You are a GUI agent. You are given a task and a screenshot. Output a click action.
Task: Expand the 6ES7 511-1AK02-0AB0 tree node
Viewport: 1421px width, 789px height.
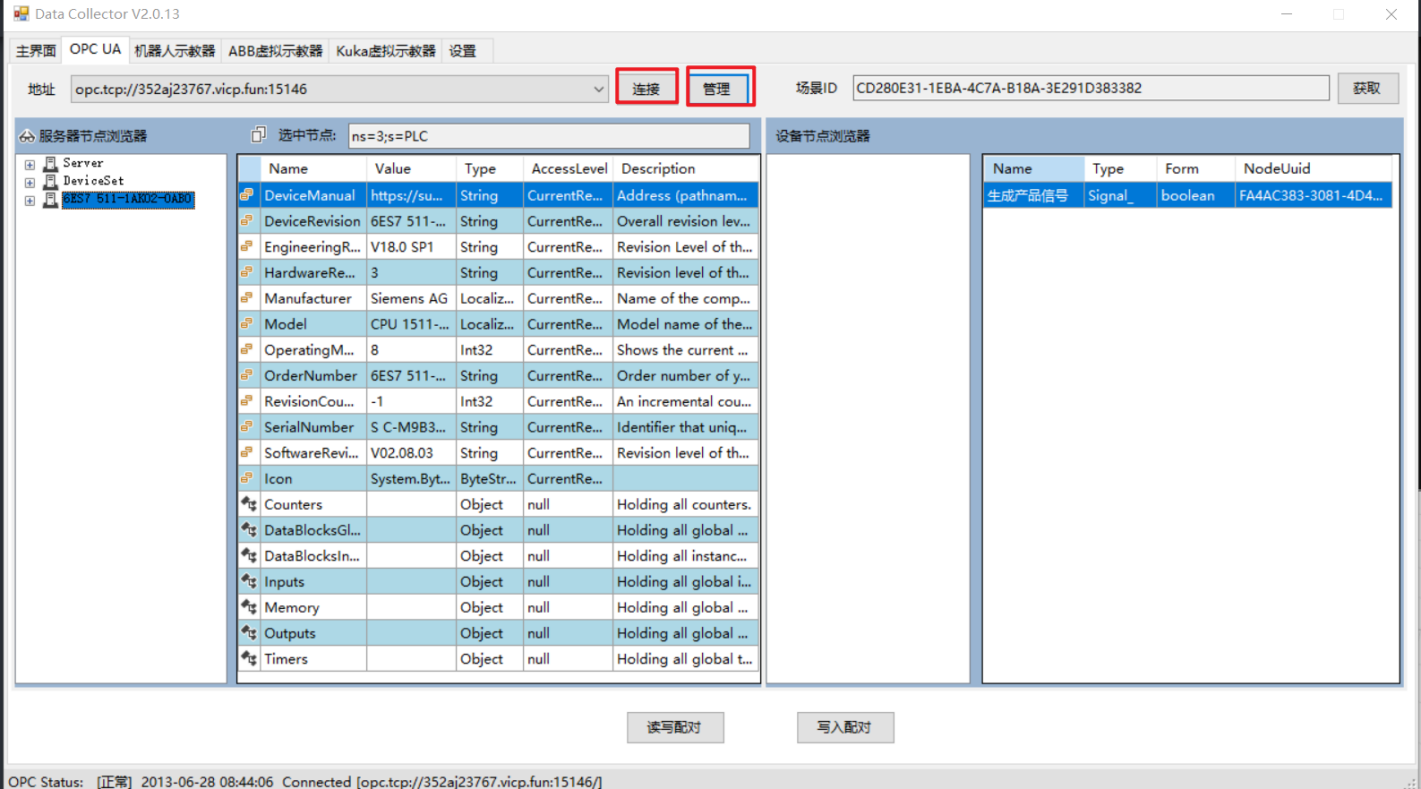tap(30, 201)
